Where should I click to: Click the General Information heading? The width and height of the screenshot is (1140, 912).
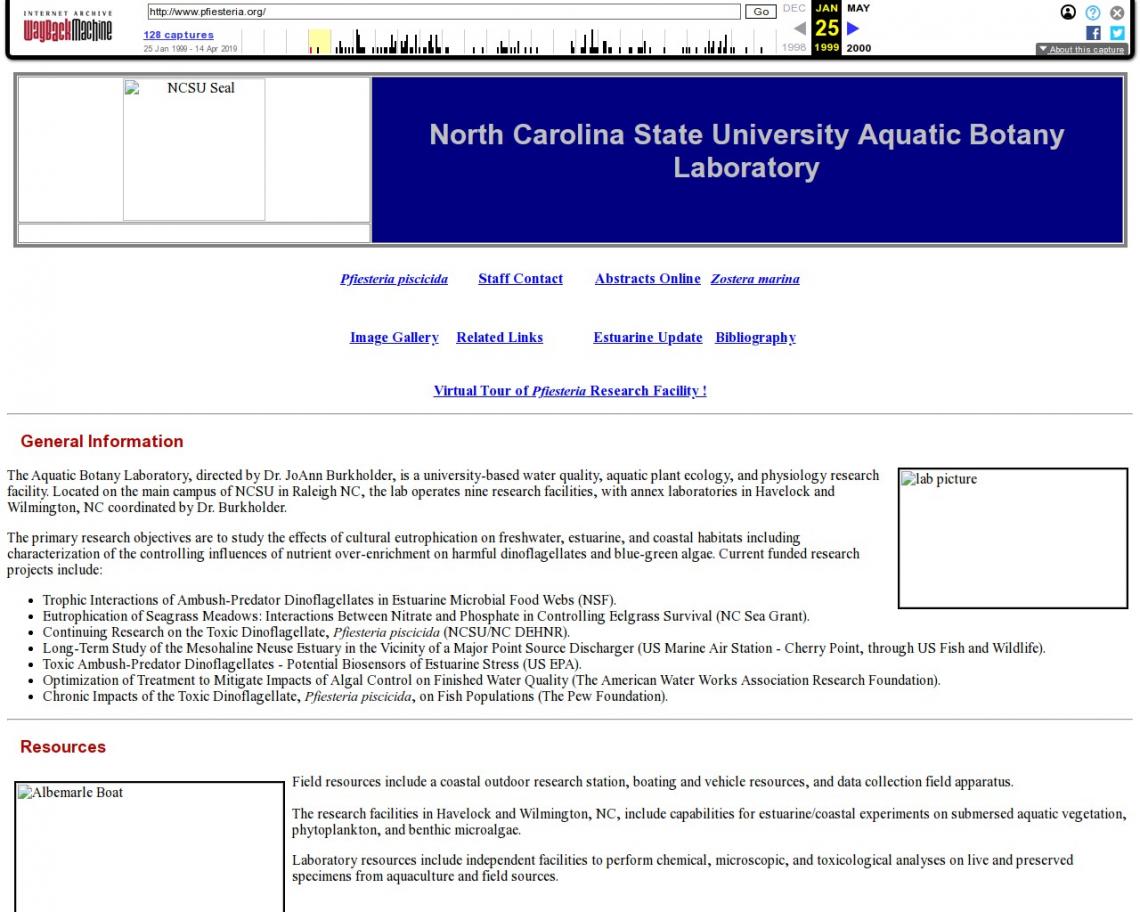(x=102, y=441)
